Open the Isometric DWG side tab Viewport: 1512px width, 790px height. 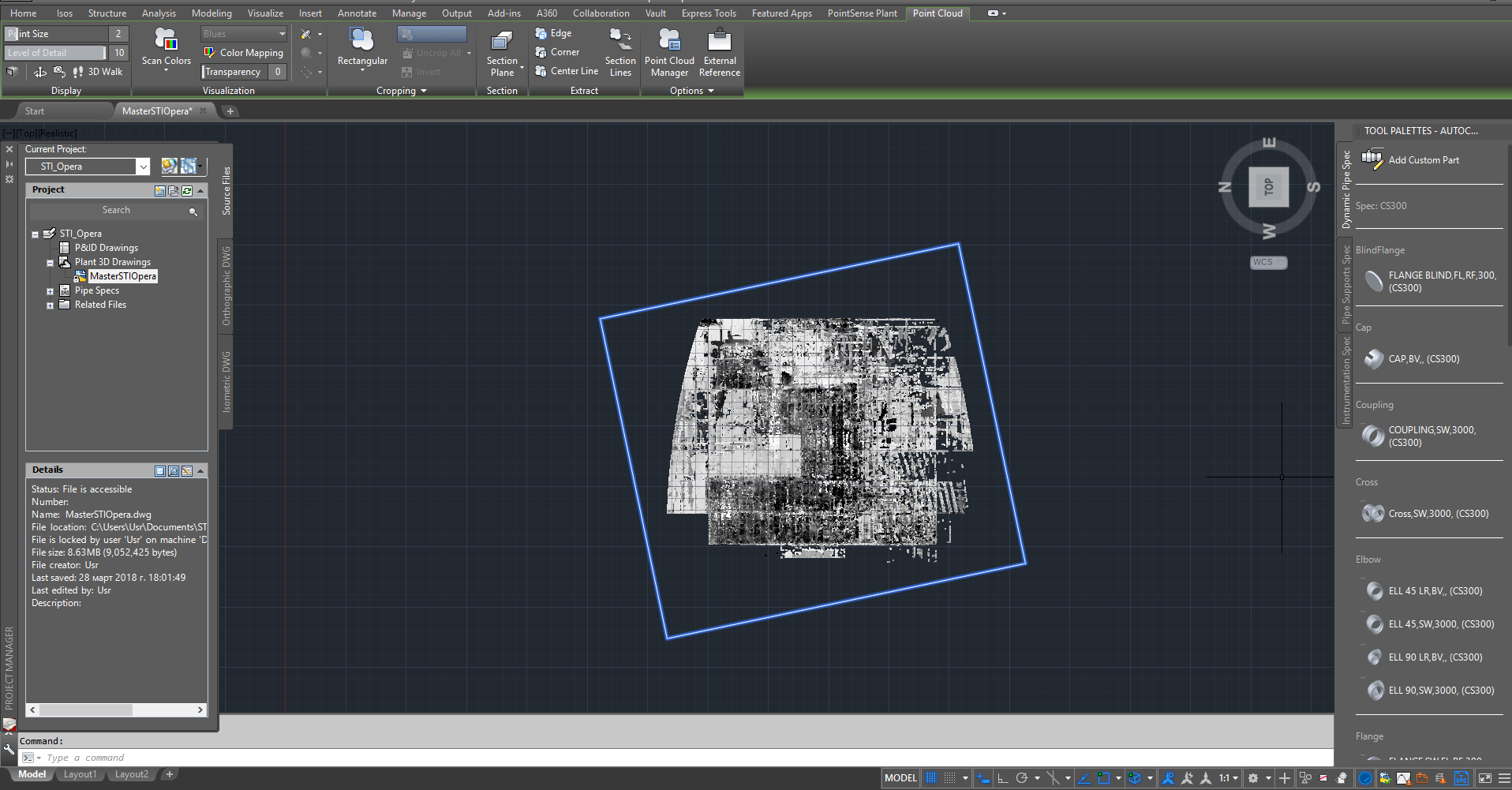226,382
